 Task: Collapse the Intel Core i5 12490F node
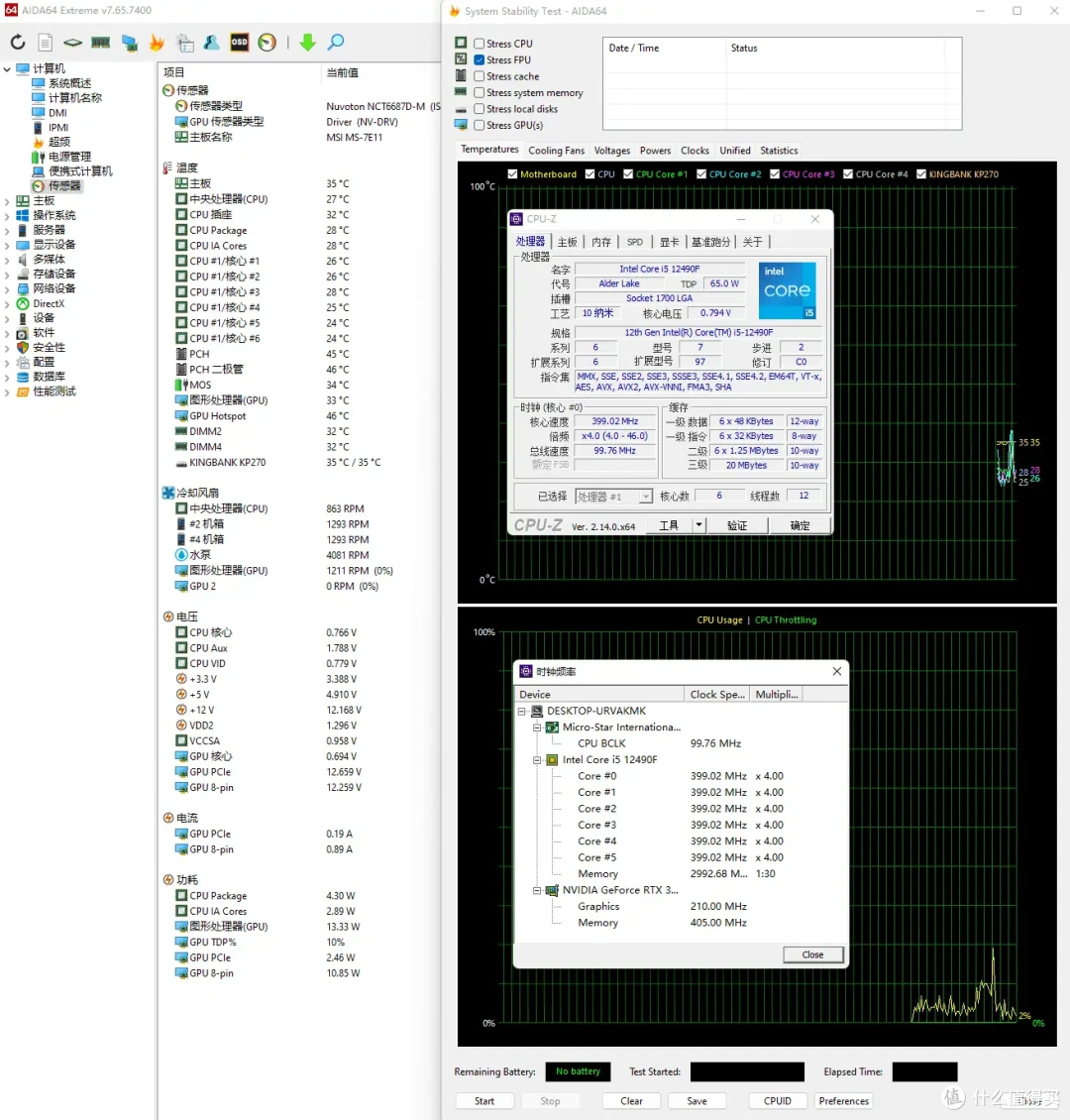point(537,760)
